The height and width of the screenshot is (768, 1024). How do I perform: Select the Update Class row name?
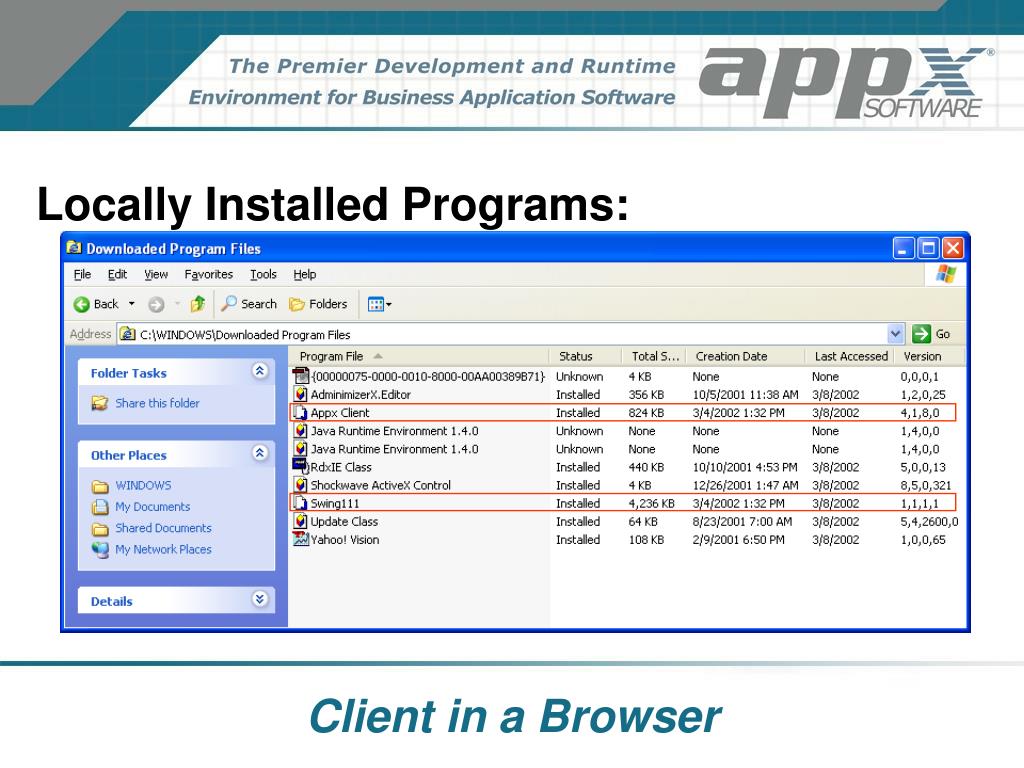[344, 522]
